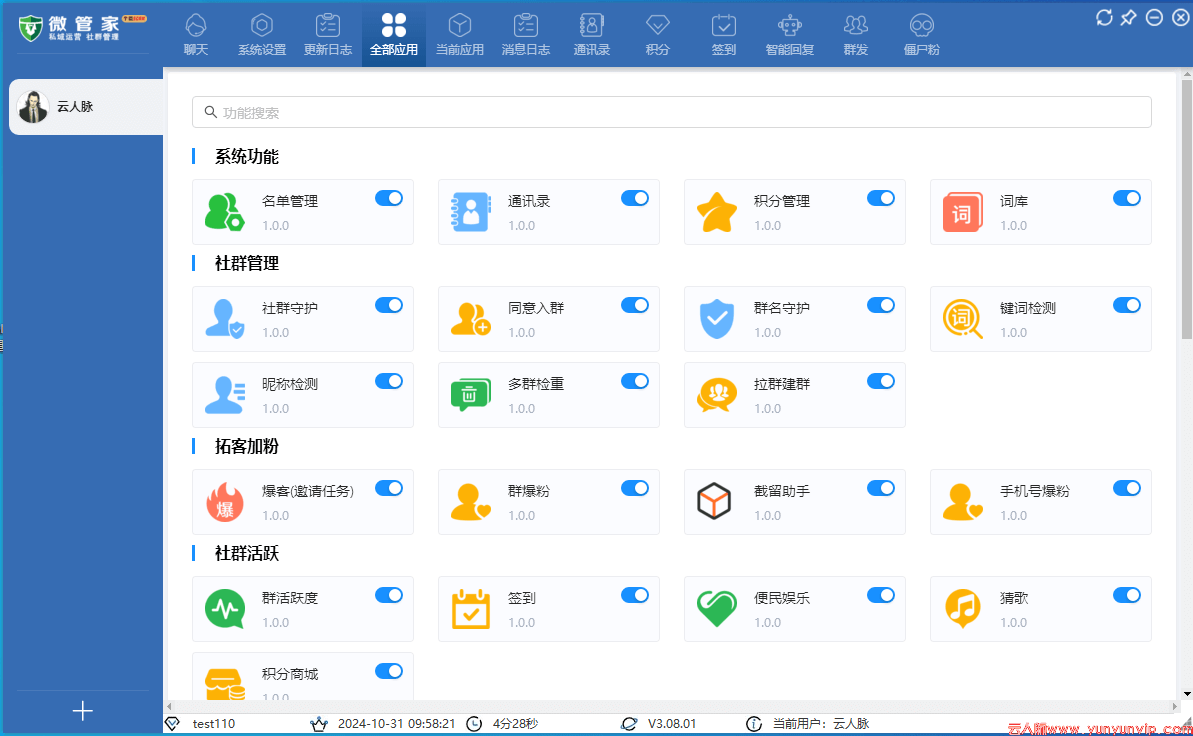Click the test110 status bar text
1193x736 pixels.
click(214, 724)
